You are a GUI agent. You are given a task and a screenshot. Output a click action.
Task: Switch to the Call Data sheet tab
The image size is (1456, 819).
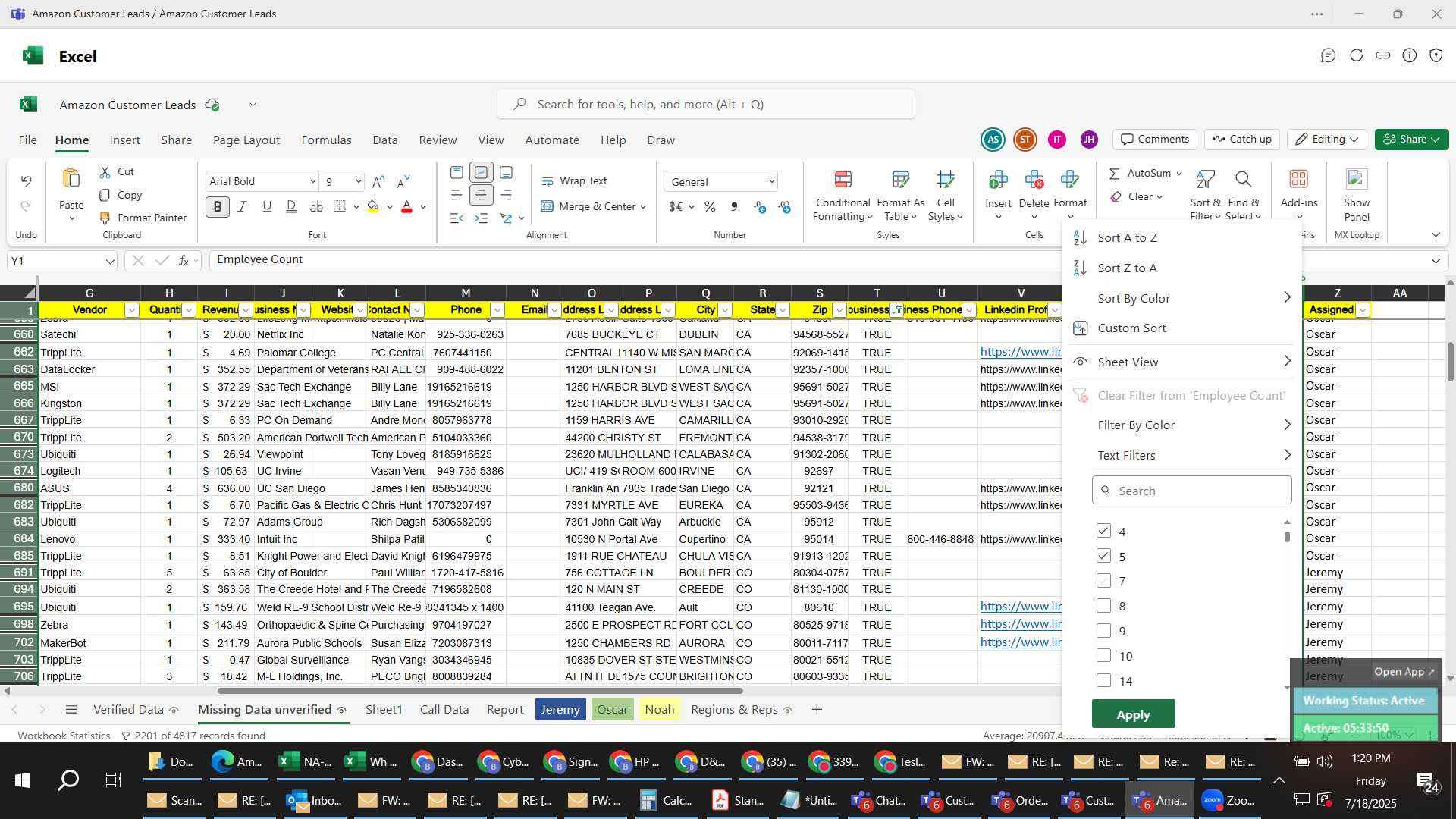tap(444, 710)
